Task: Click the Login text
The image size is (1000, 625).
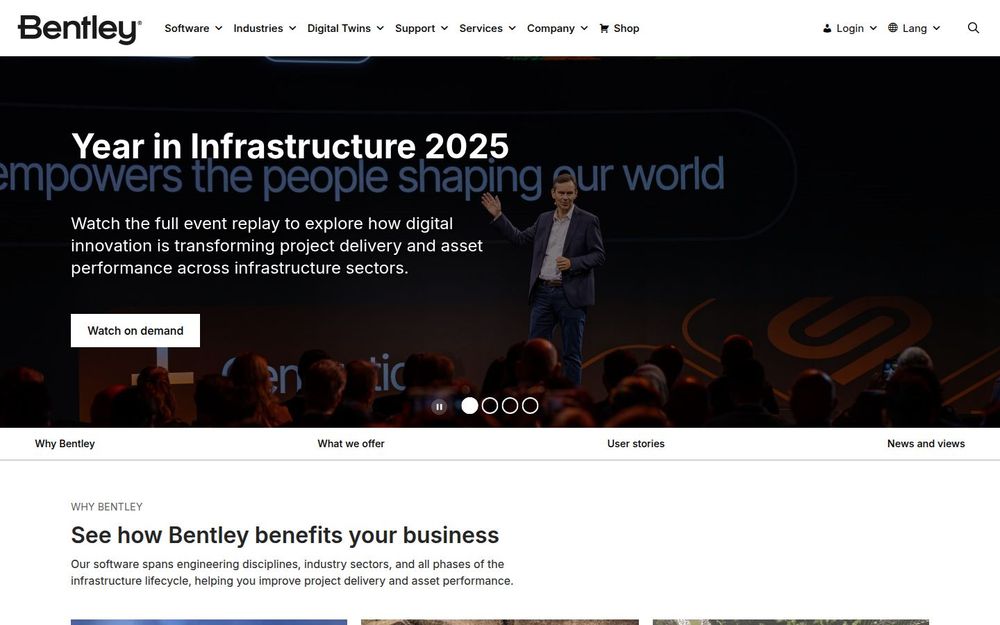Action: 850,28
